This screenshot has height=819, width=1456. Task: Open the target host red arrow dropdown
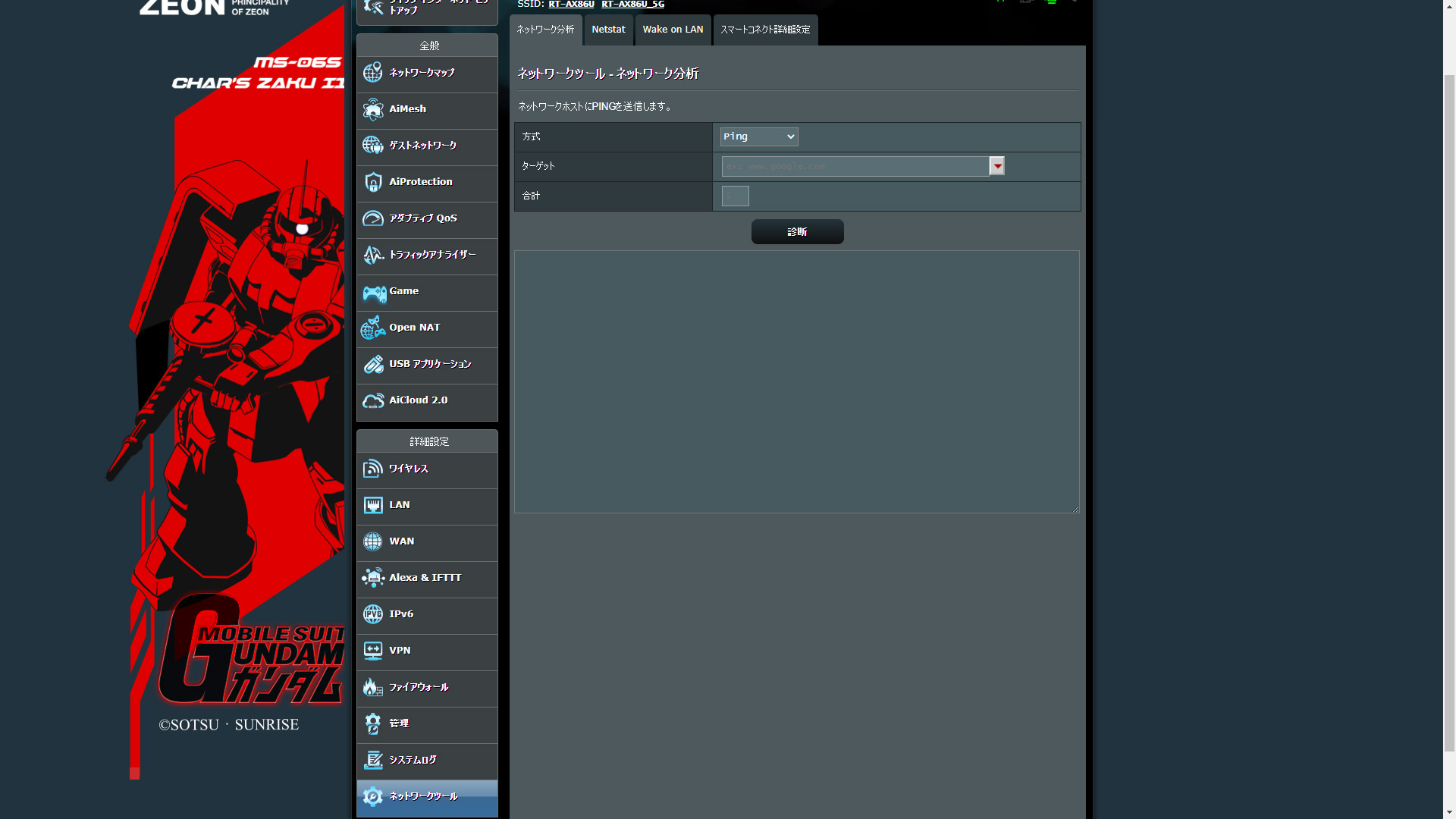997,166
